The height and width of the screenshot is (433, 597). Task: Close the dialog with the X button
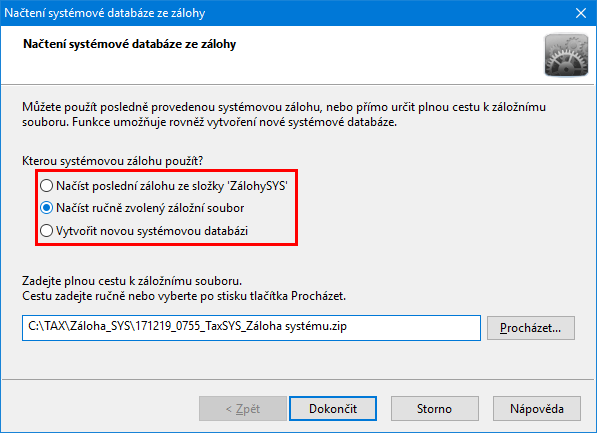tap(581, 13)
